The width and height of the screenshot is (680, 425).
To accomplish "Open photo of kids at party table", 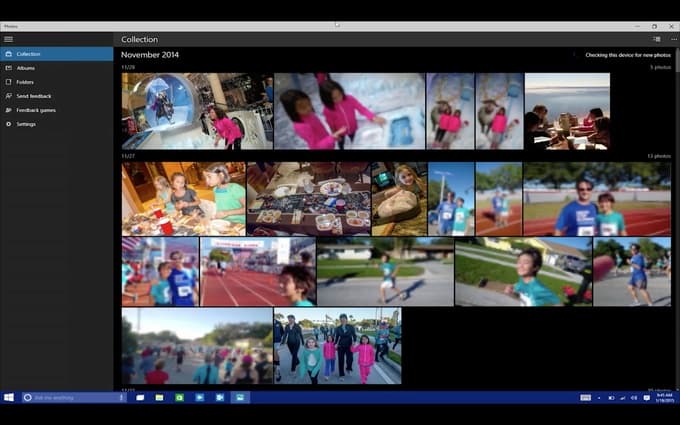I will [x=183, y=199].
